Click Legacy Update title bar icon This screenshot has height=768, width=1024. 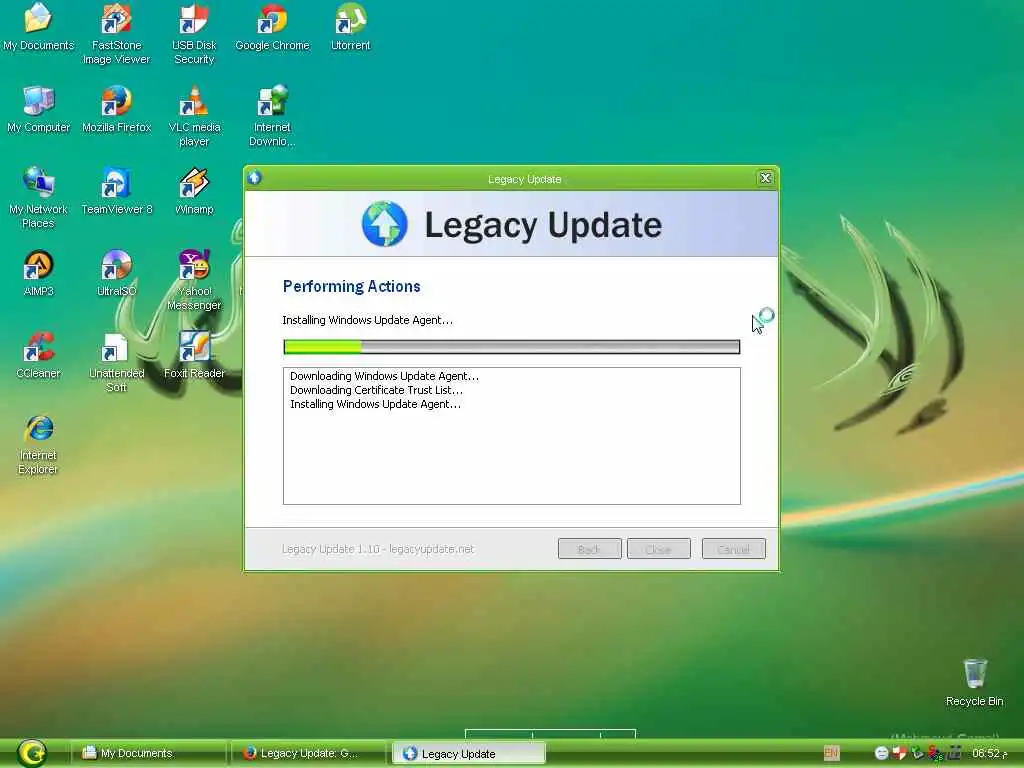pos(255,178)
